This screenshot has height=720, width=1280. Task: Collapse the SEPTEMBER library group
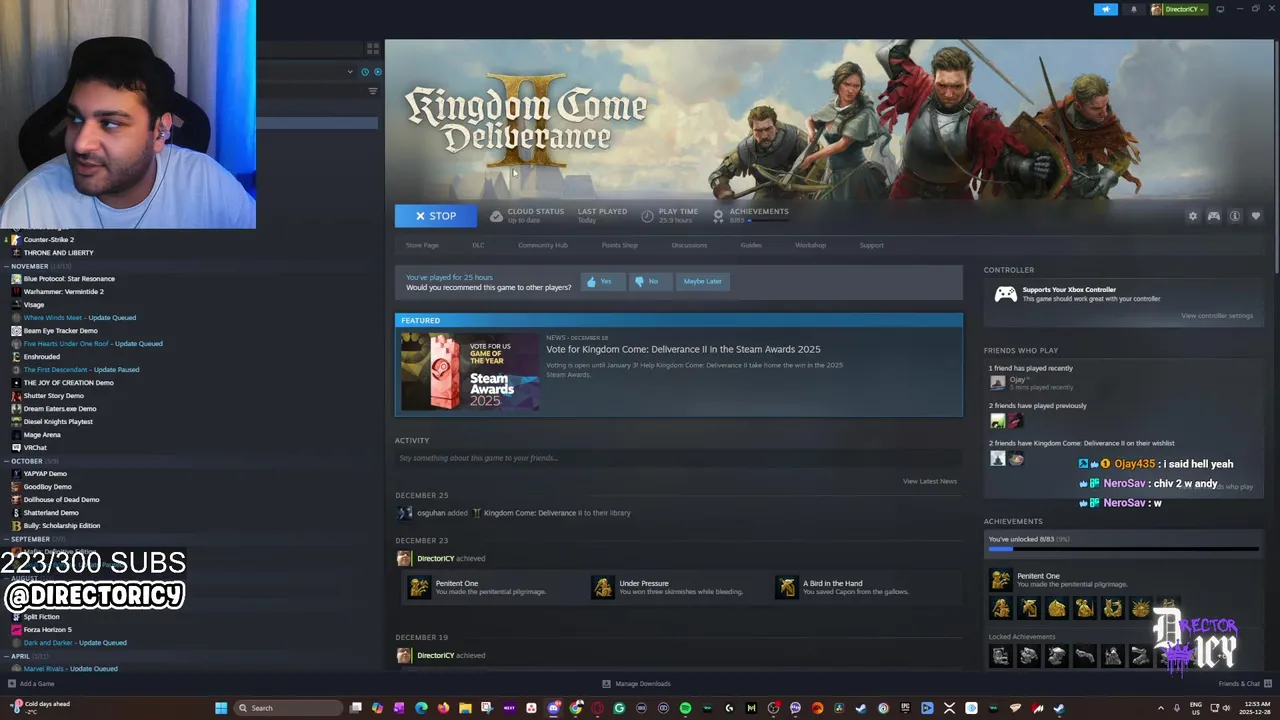tap(7, 539)
